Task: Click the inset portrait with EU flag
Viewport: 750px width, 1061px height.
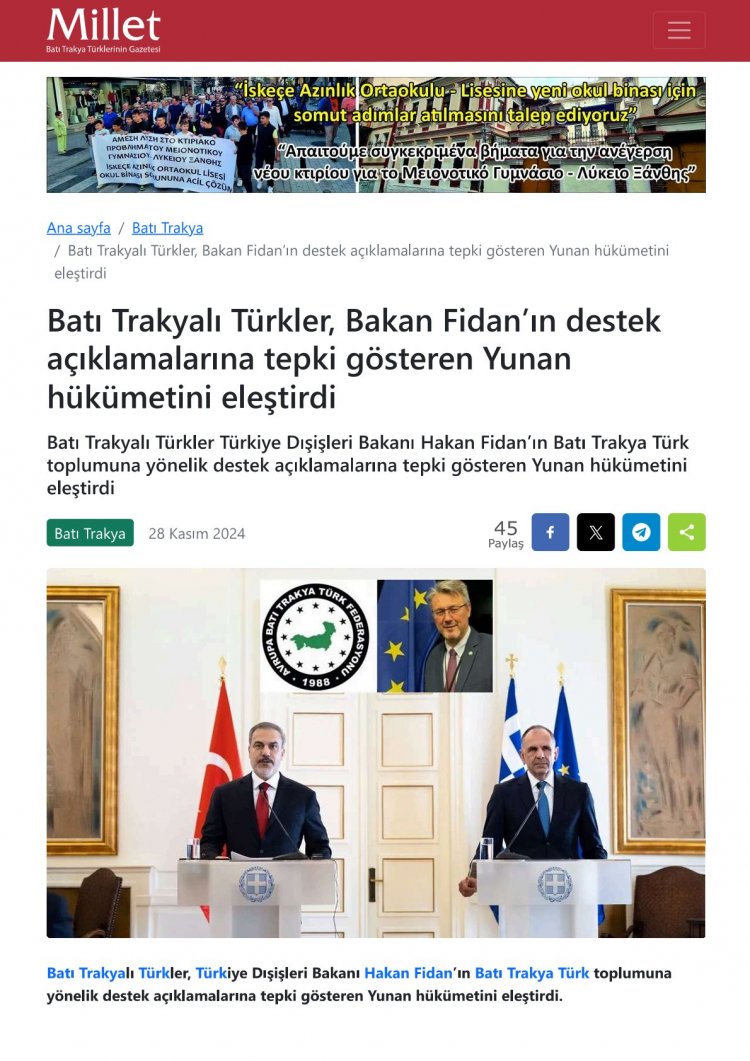Action: (x=435, y=636)
